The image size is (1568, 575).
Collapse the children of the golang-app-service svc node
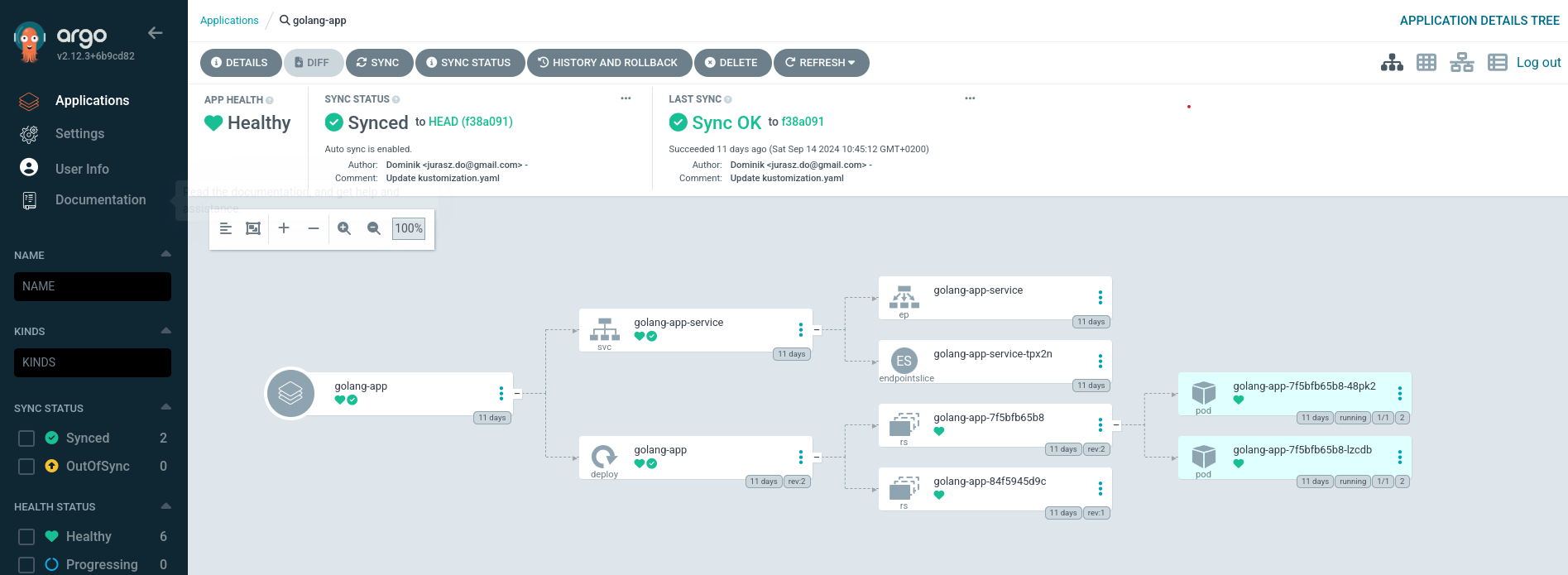coord(817,330)
